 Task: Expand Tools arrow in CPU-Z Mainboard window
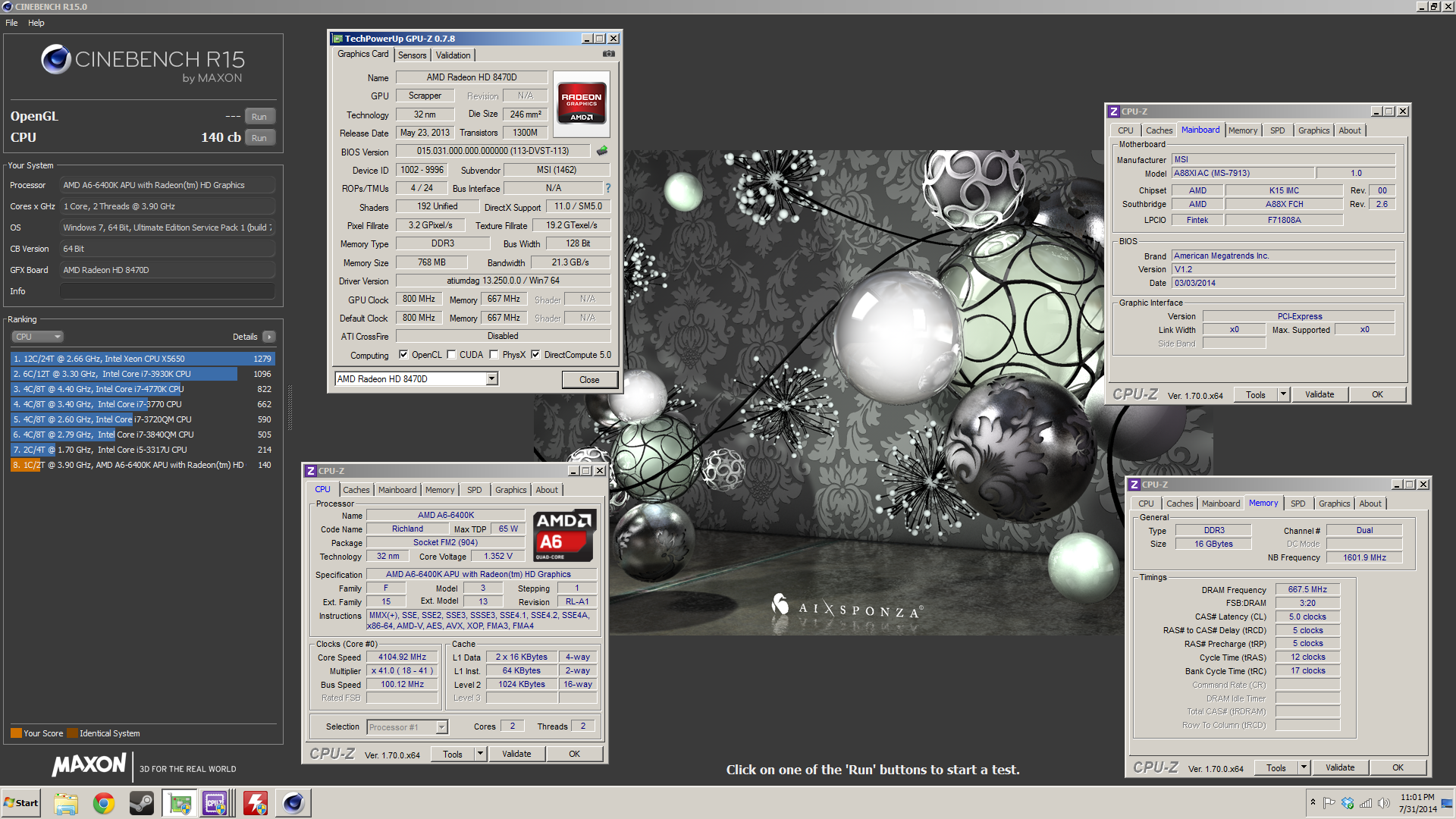click(x=1283, y=394)
